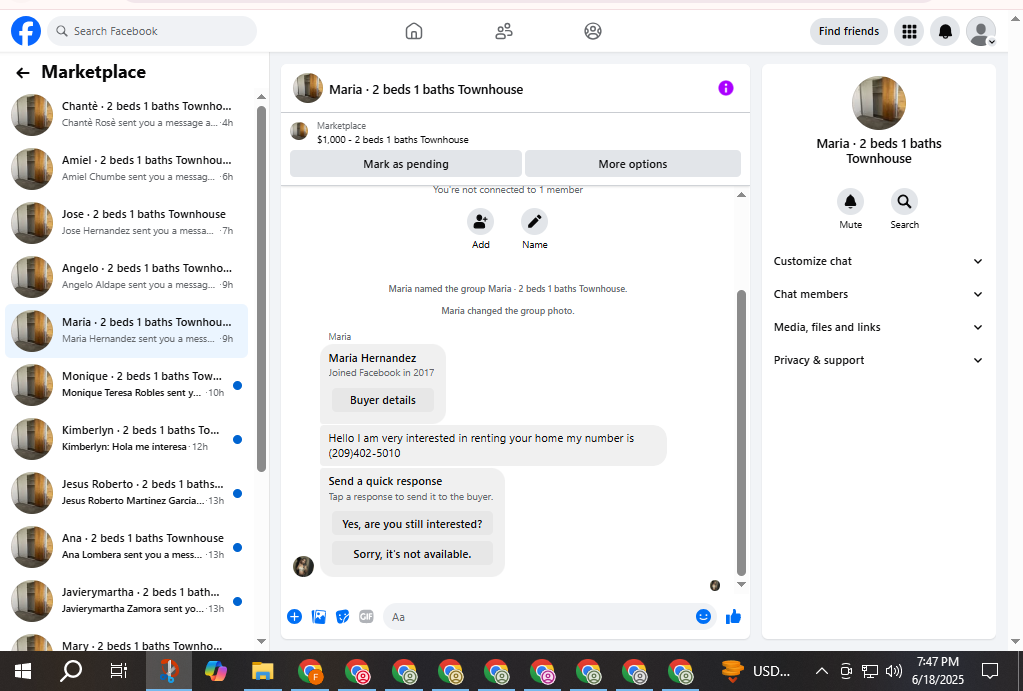Open Amiel conversation in list

click(127, 168)
